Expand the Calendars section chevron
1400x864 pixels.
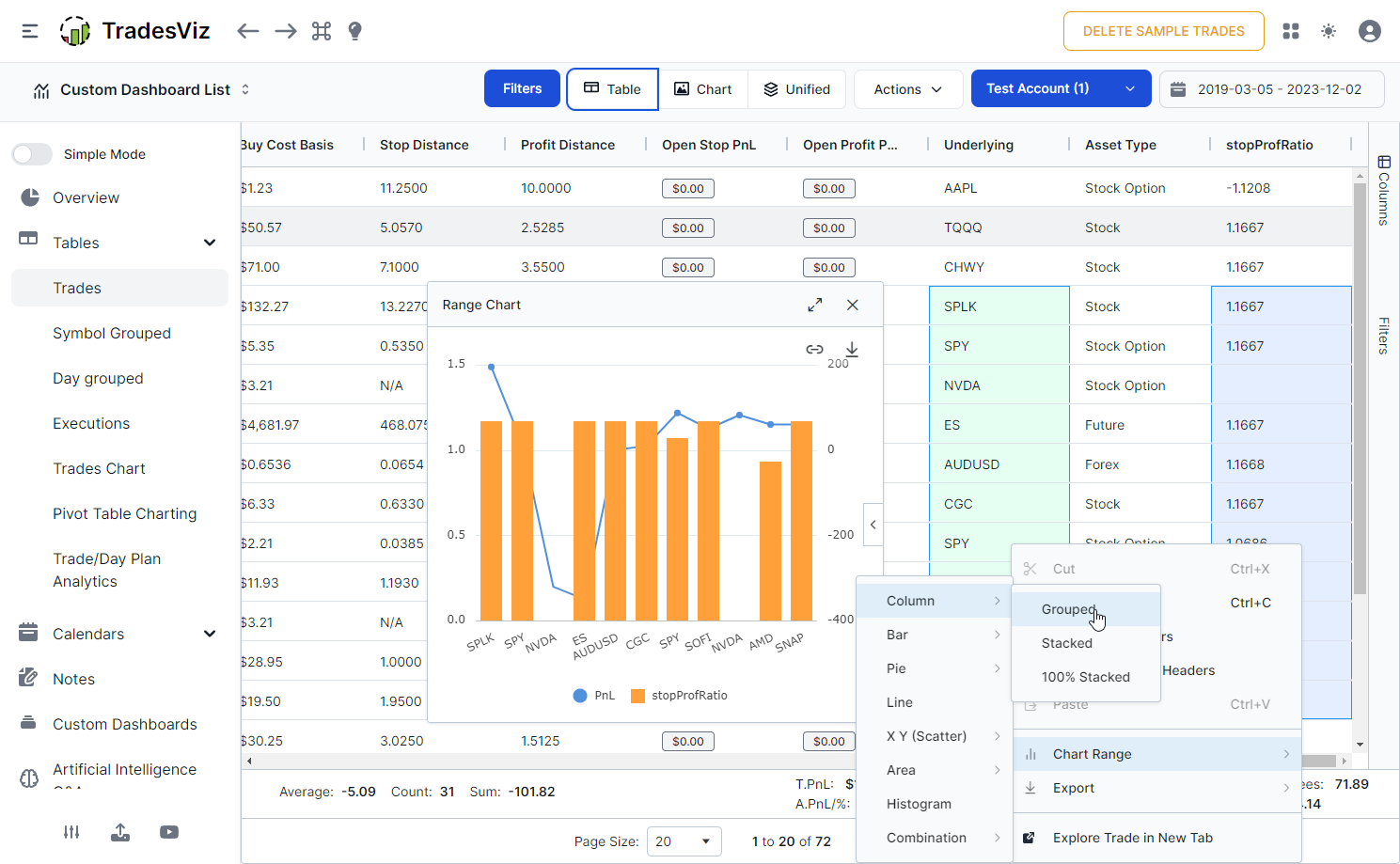point(210,634)
